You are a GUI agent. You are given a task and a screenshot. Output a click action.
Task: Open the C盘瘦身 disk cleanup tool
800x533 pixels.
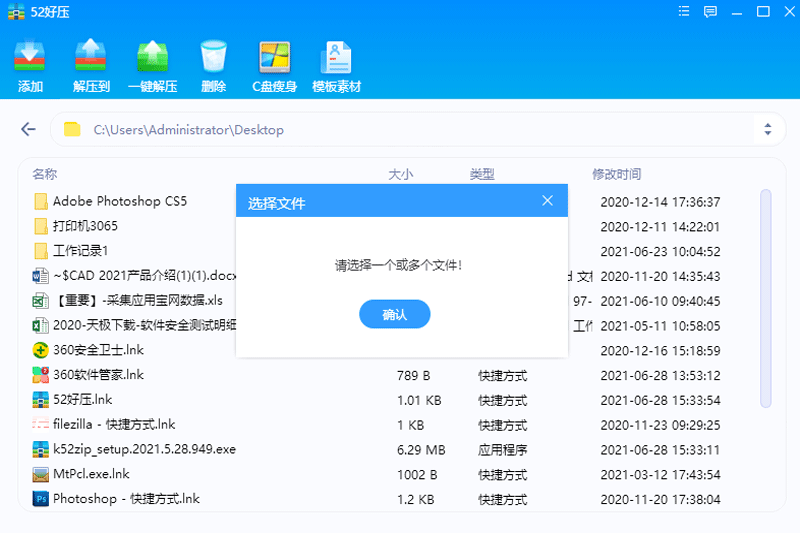click(274, 65)
